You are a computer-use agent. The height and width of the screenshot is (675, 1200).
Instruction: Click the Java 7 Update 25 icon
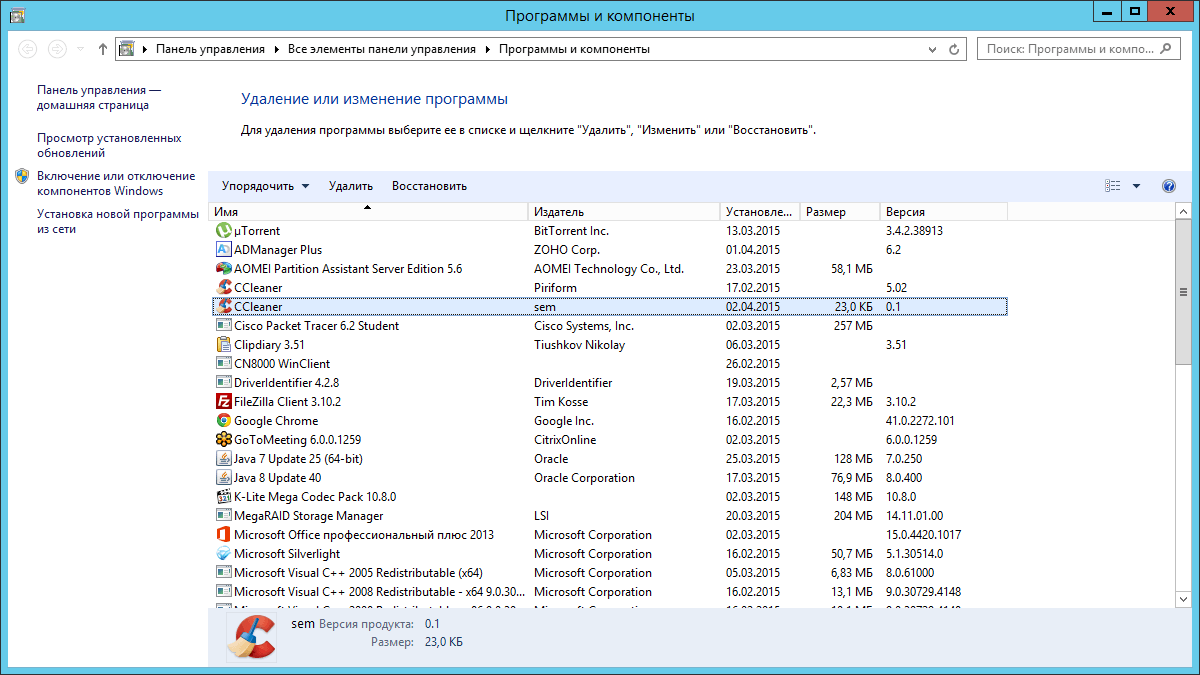(x=224, y=459)
